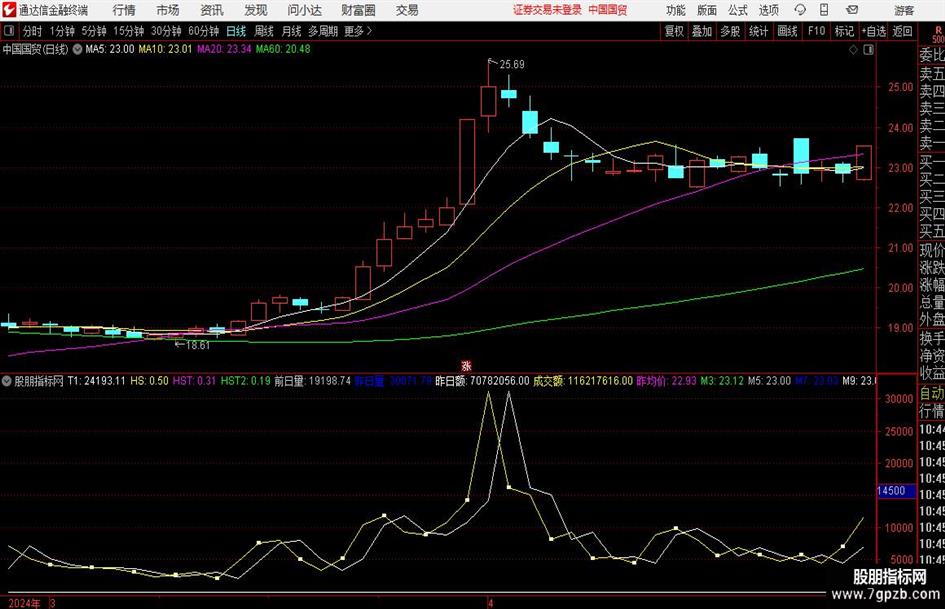The width and height of the screenshot is (945, 609).
Task: Open the 问小达 menu
Action: [304, 10]
